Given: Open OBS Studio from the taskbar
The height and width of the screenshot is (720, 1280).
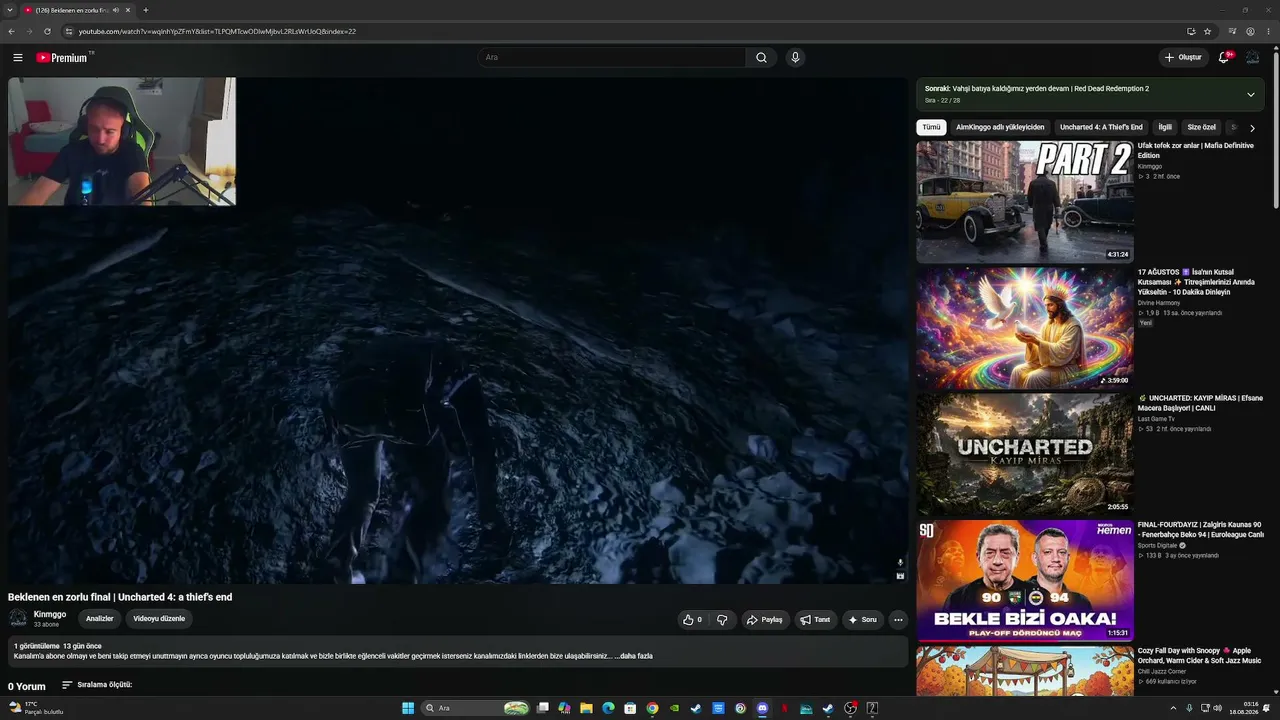Looking at the screenshot, I should pos(850,708).
